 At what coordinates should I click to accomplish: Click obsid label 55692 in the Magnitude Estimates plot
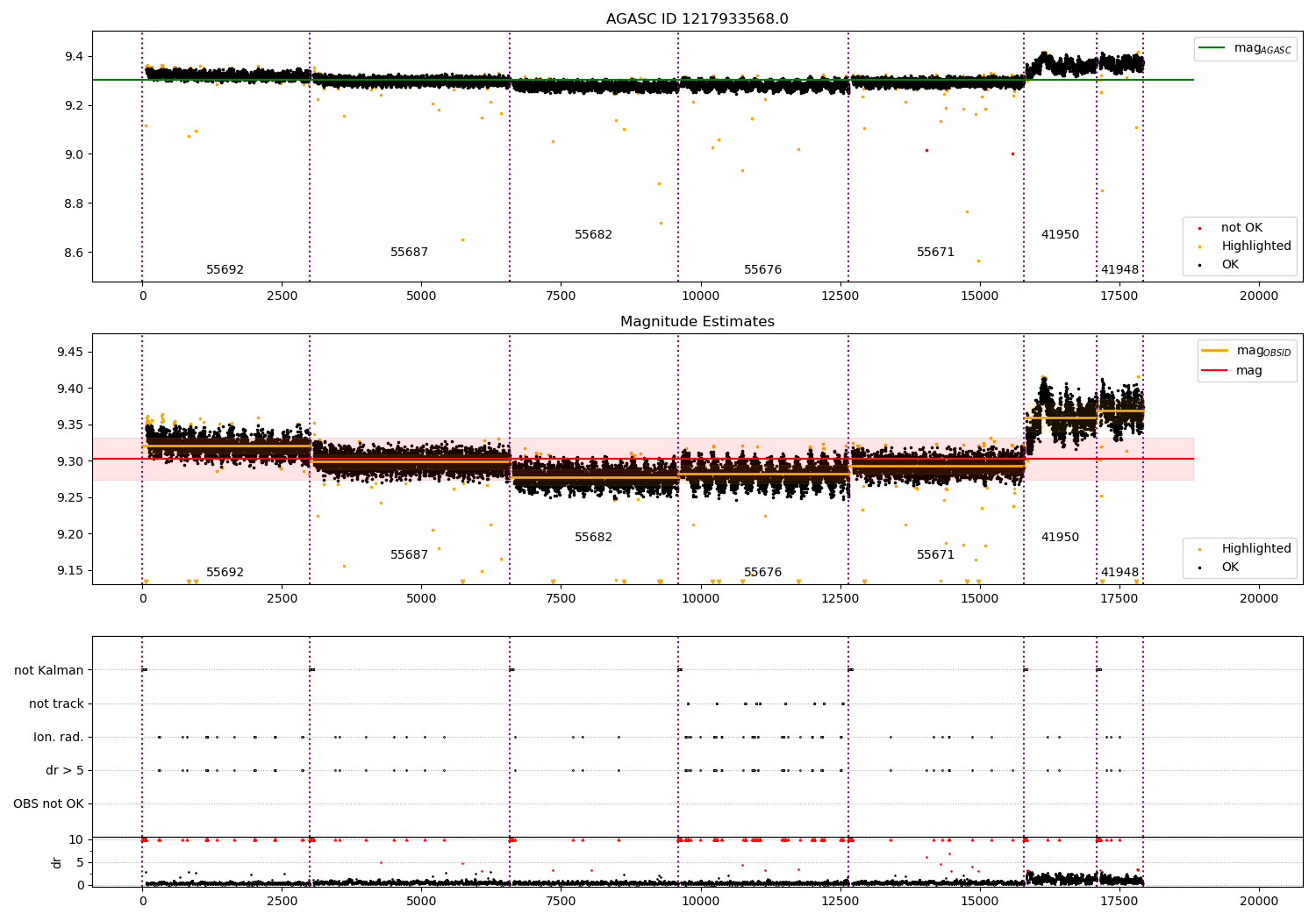(x=225, y=573)
